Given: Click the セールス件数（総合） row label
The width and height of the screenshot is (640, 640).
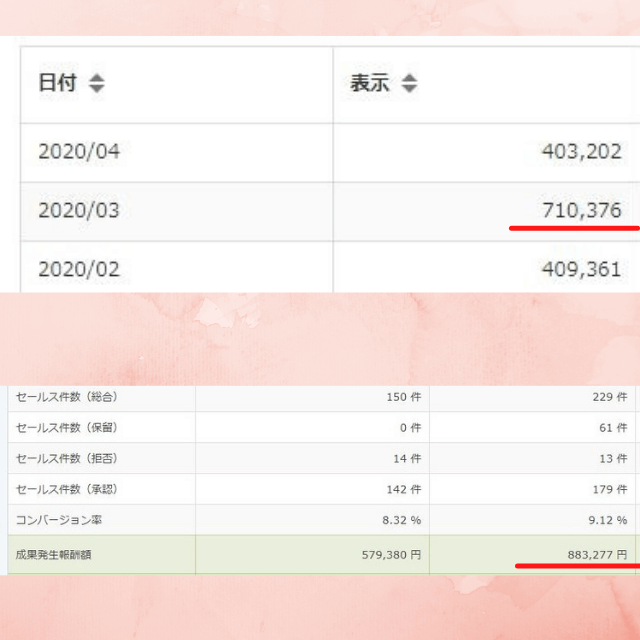Looking at the screenshot, I should 67,397.
